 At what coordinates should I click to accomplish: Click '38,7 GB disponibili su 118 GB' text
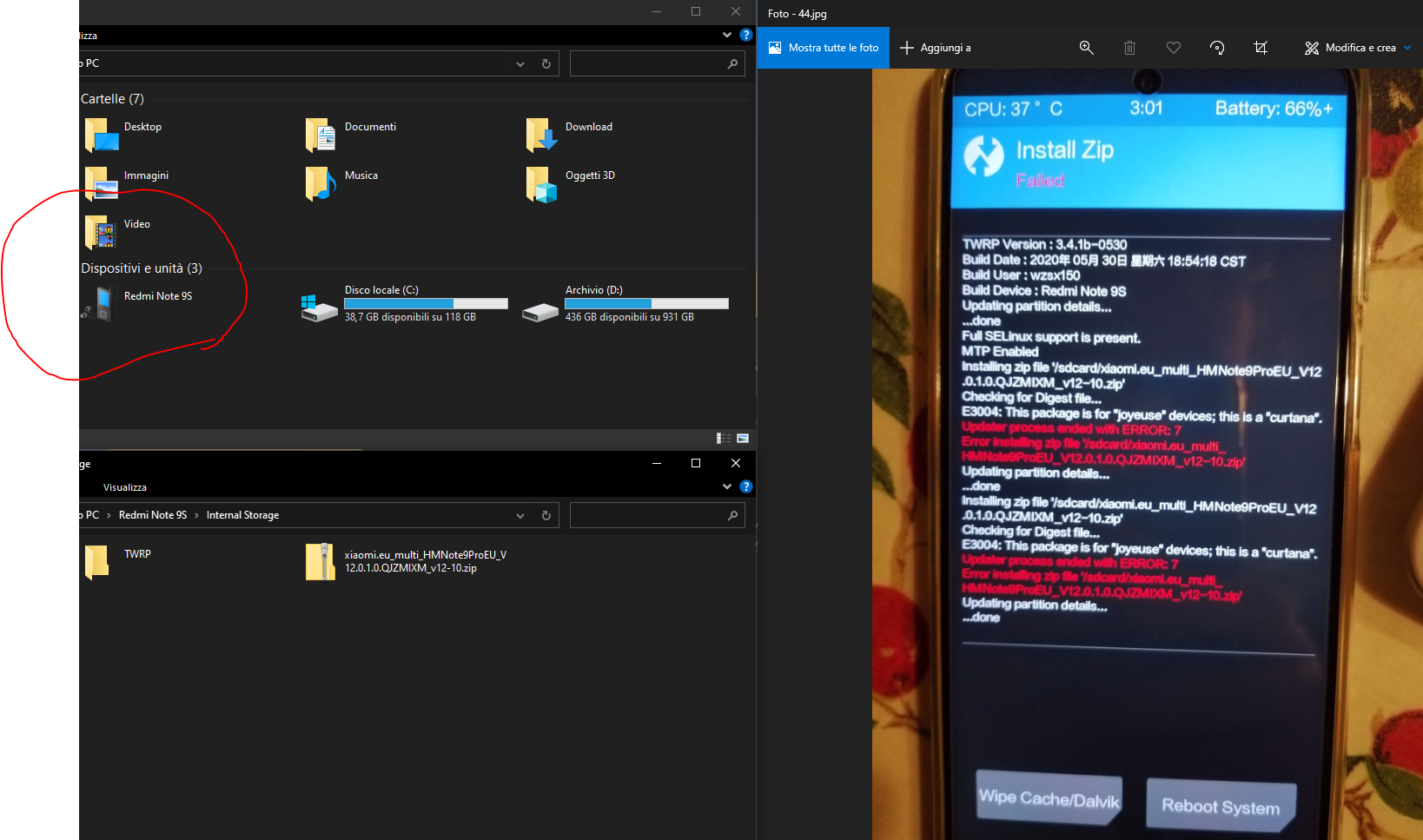point(410,317)
